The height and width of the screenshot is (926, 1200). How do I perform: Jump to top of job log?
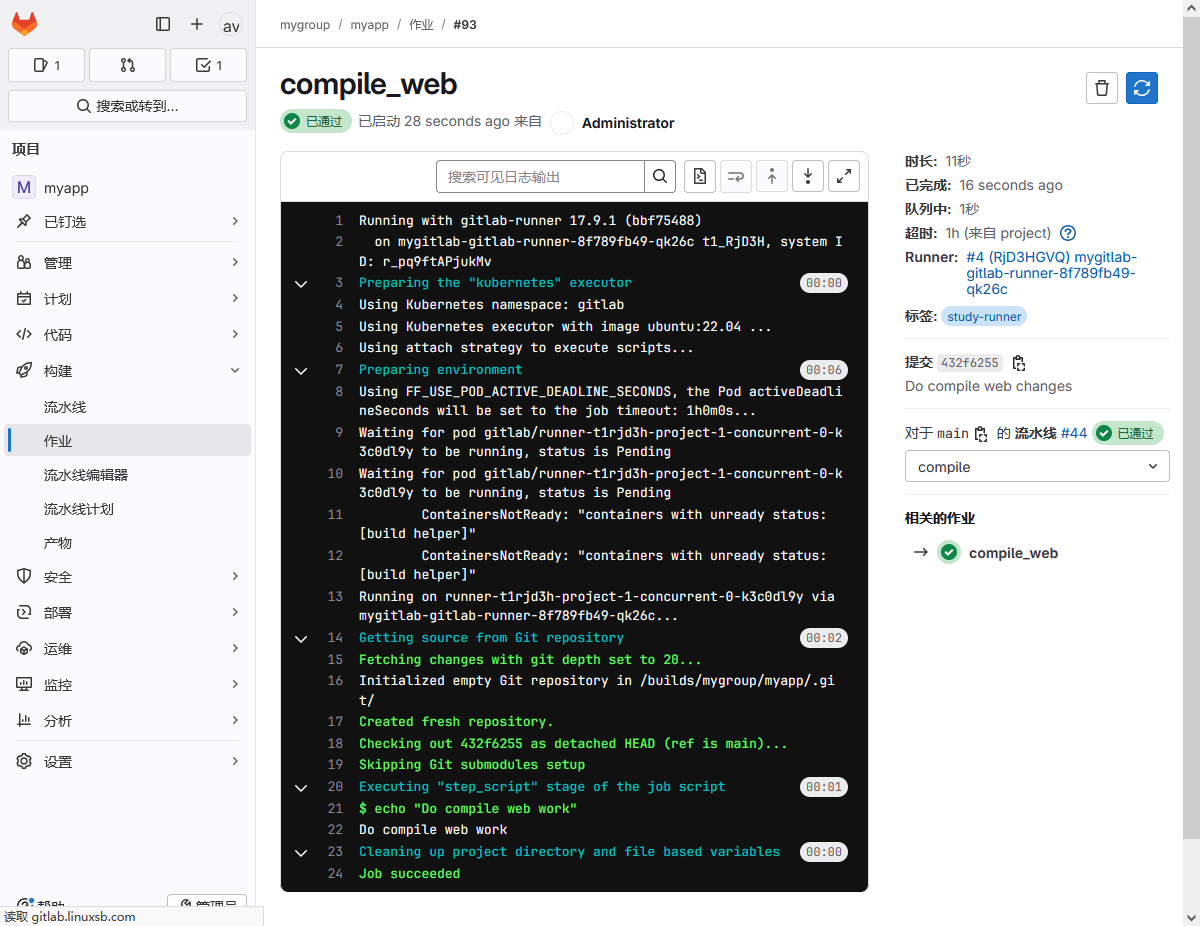(x=772, y=176)
